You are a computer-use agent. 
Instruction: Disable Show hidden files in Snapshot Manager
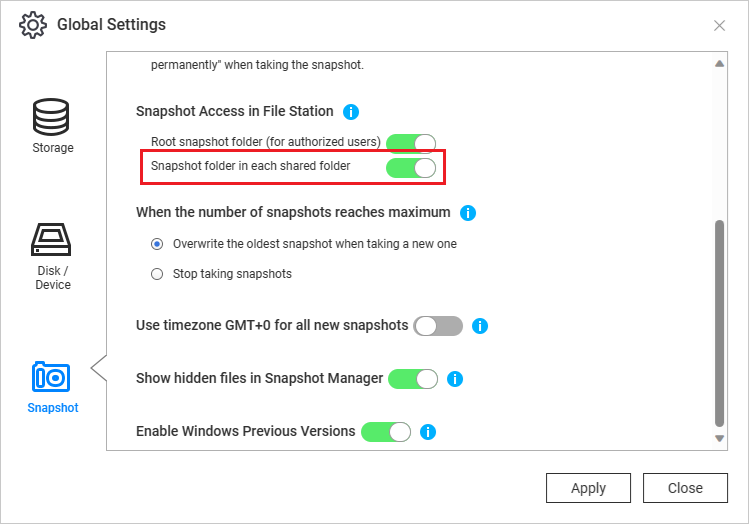[x=413, y=379]
